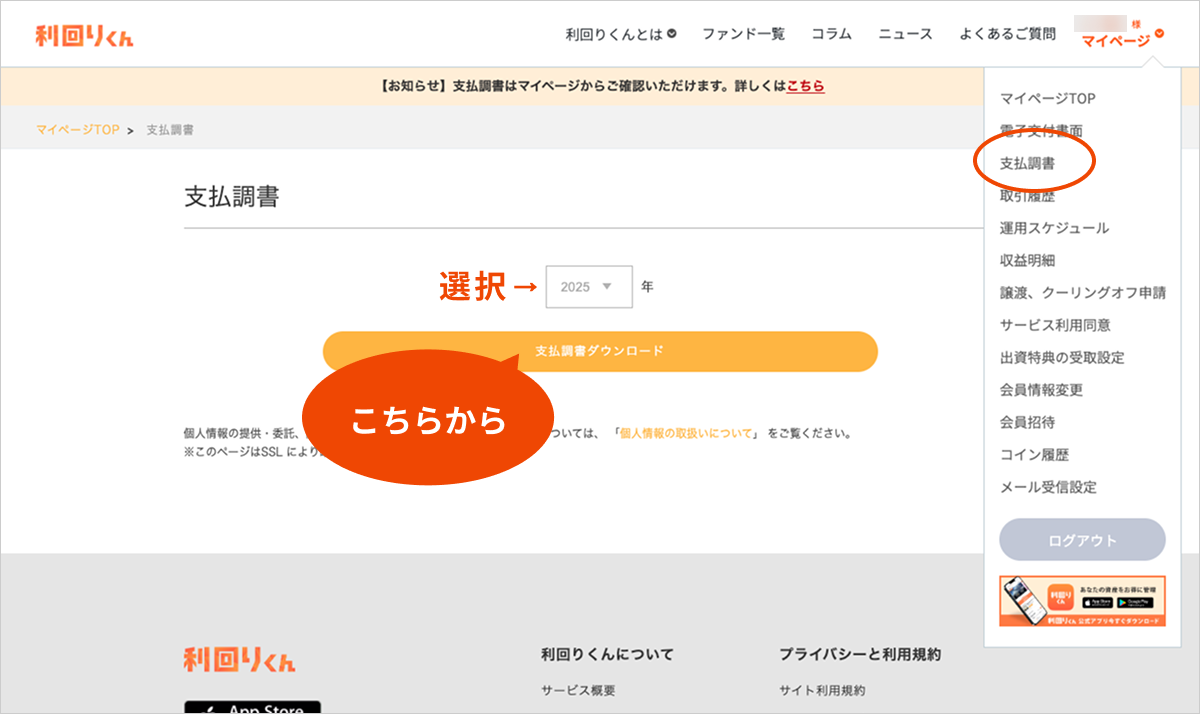Open the 2025 year selection dropdown

point(589,287)
